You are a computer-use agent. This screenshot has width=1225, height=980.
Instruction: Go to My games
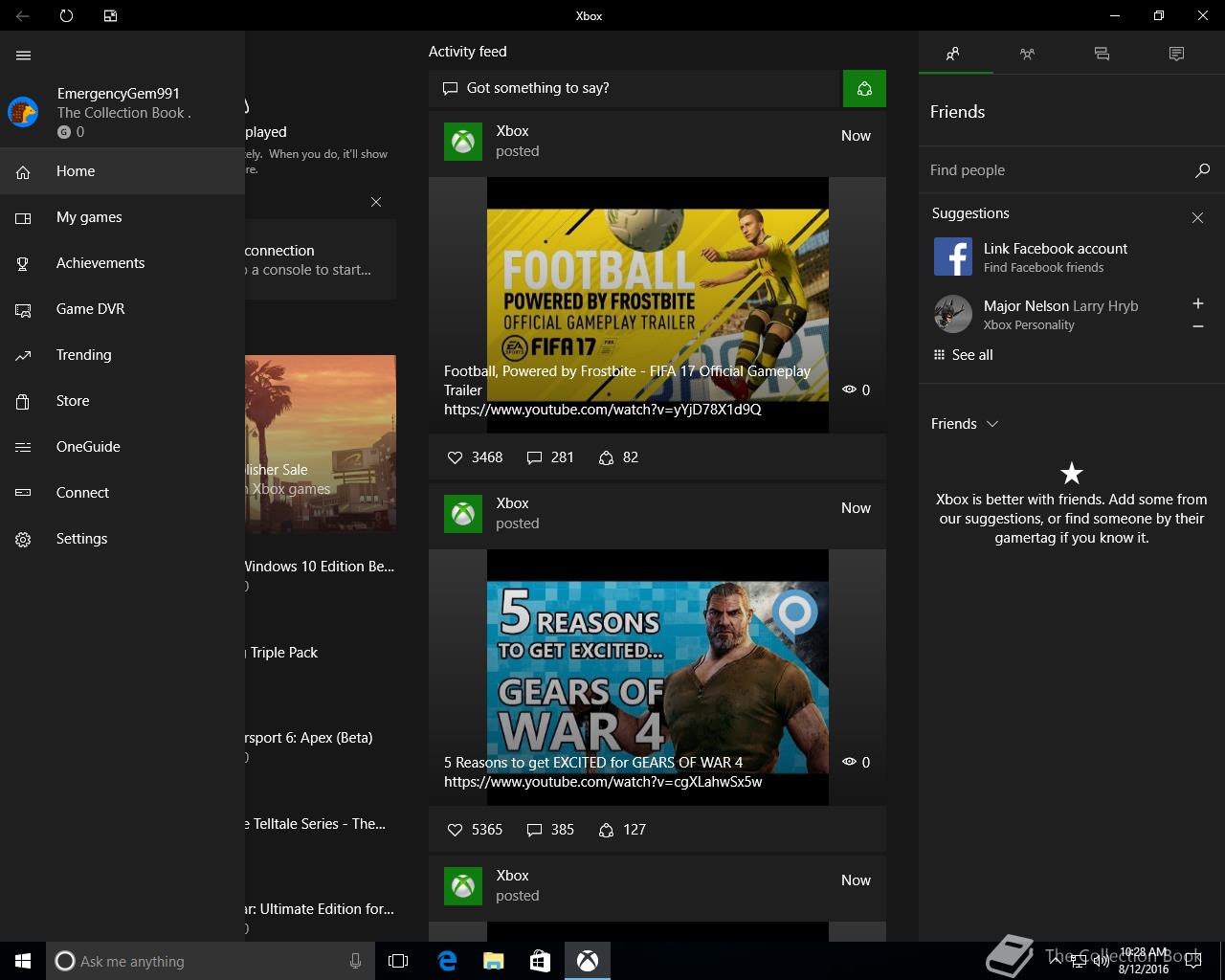tap(122, 217)
